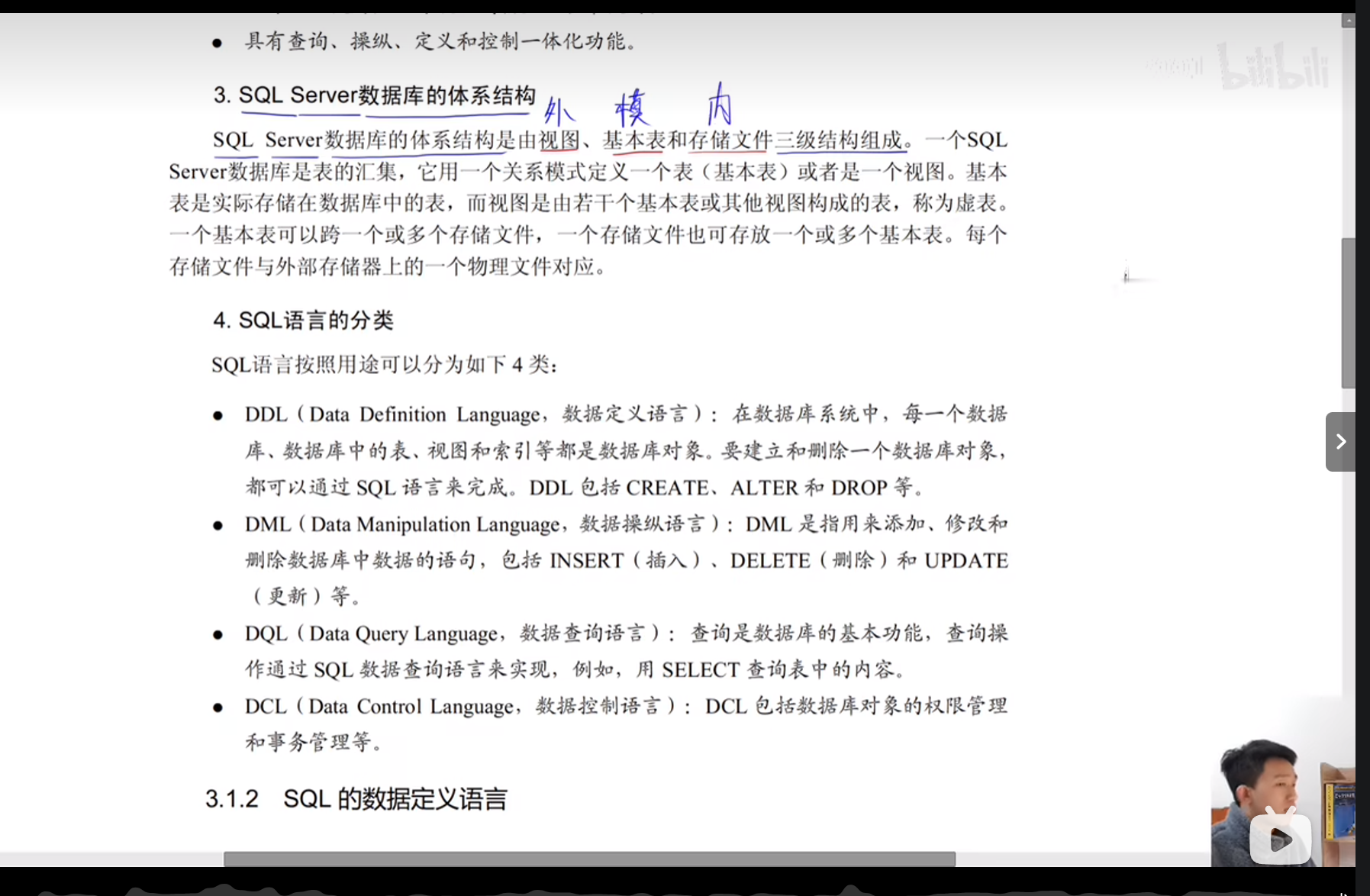The height and width of the screenshot is (896, 1370).
Task: Click the keyword "SELECT" in the DQL bullet
Action: pos(701,670)
